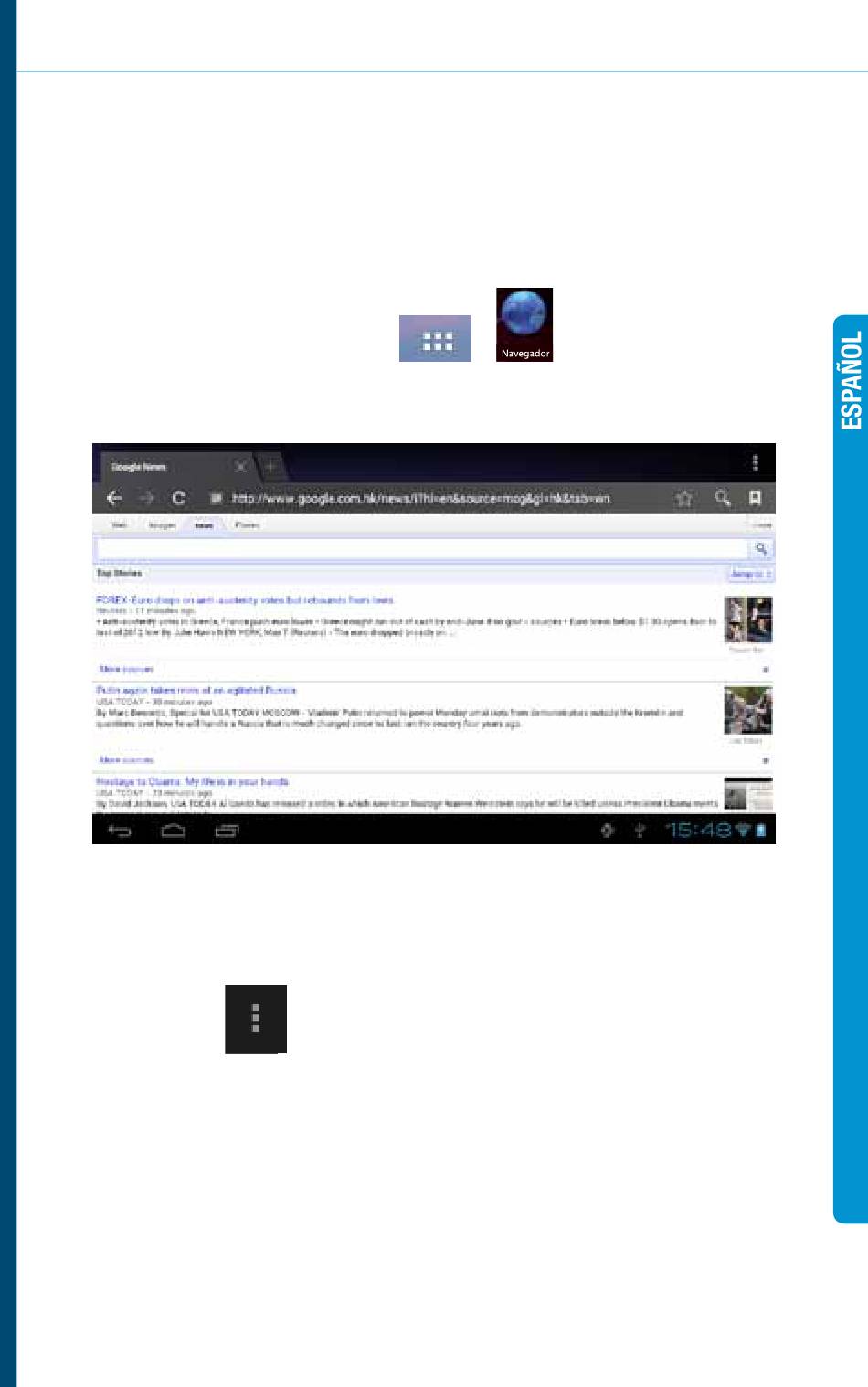Click More sources under the FOREX story
This screenshot has height=1387, width=868.
pyautogui.click(x=126, y=669)
